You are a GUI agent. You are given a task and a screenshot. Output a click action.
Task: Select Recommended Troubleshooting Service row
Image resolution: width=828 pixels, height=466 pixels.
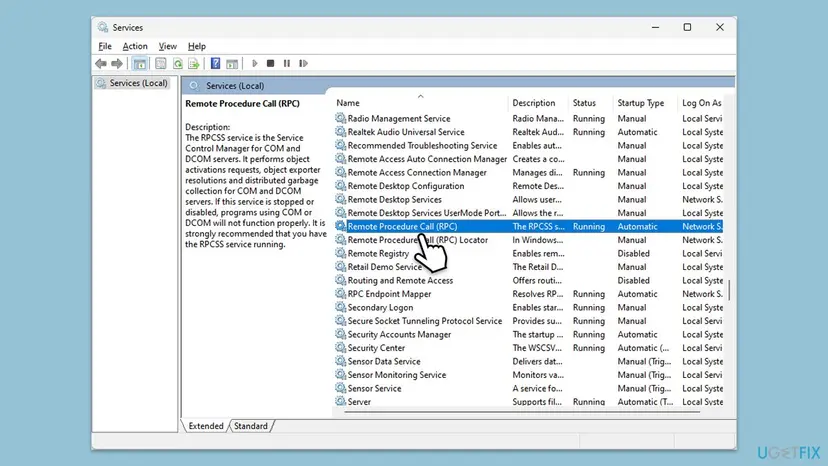tap(529, 145)
